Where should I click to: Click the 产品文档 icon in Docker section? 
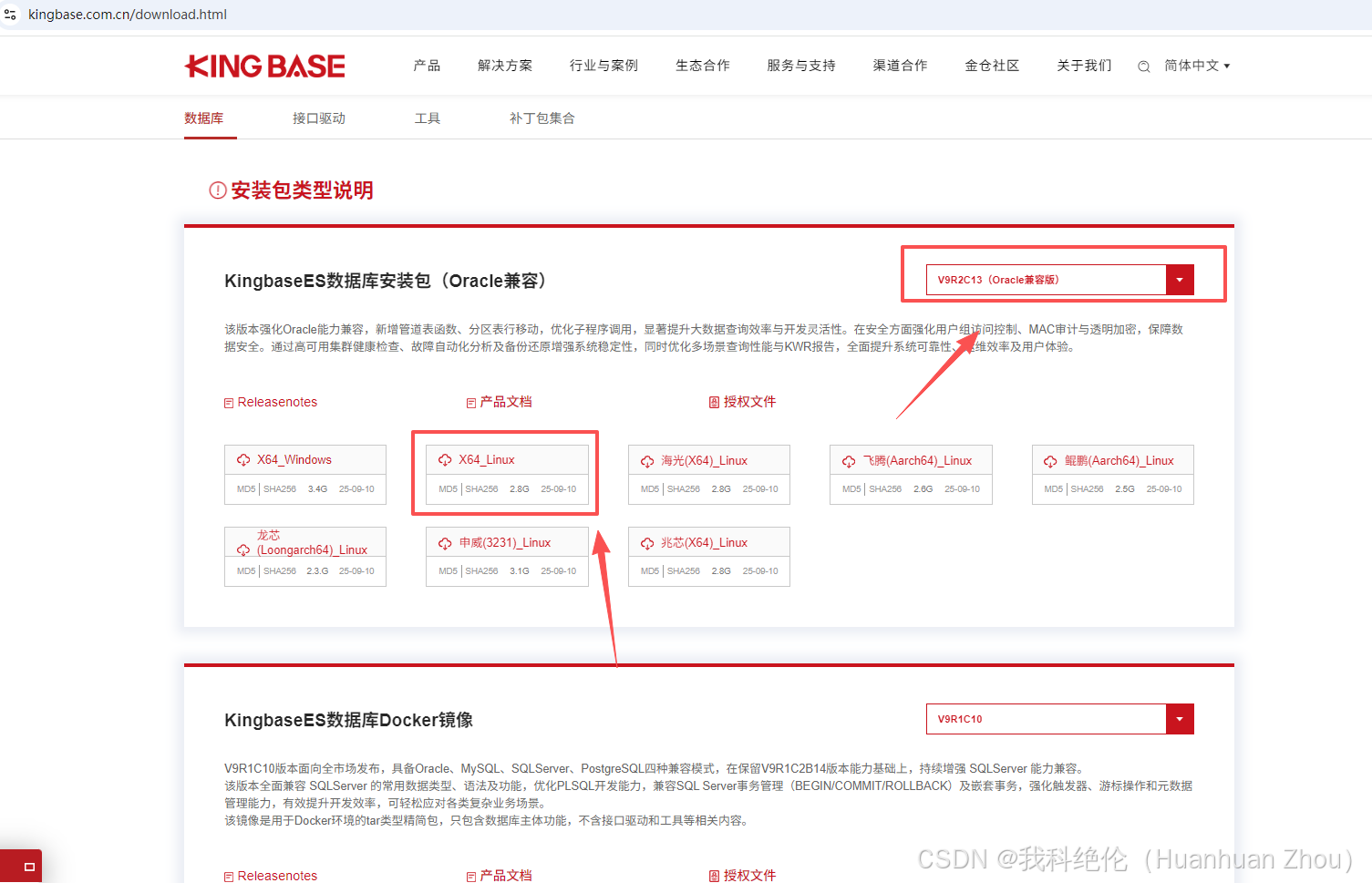(471, 877)
